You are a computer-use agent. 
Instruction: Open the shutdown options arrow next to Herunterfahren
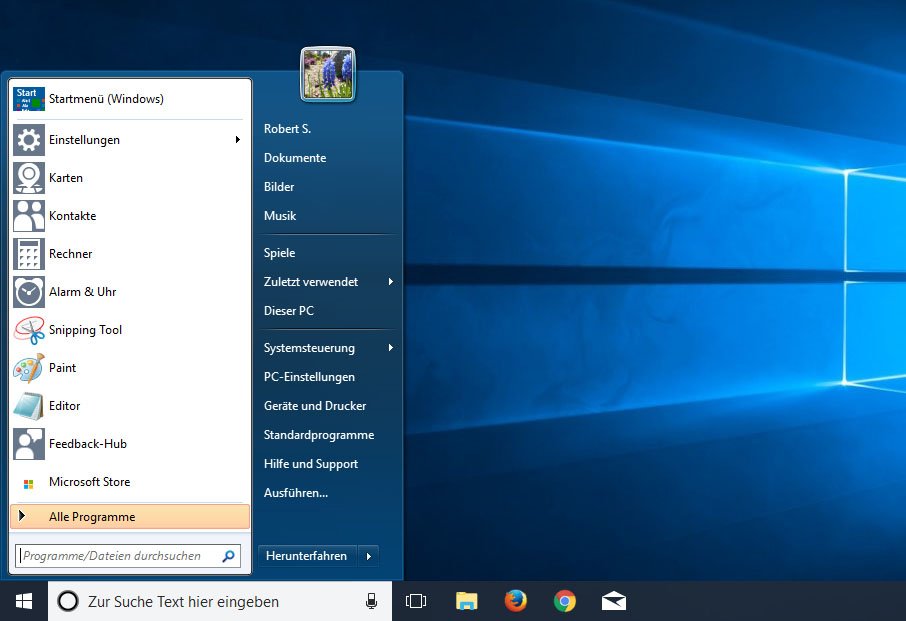pyautogui.click(x=369, y=556)
